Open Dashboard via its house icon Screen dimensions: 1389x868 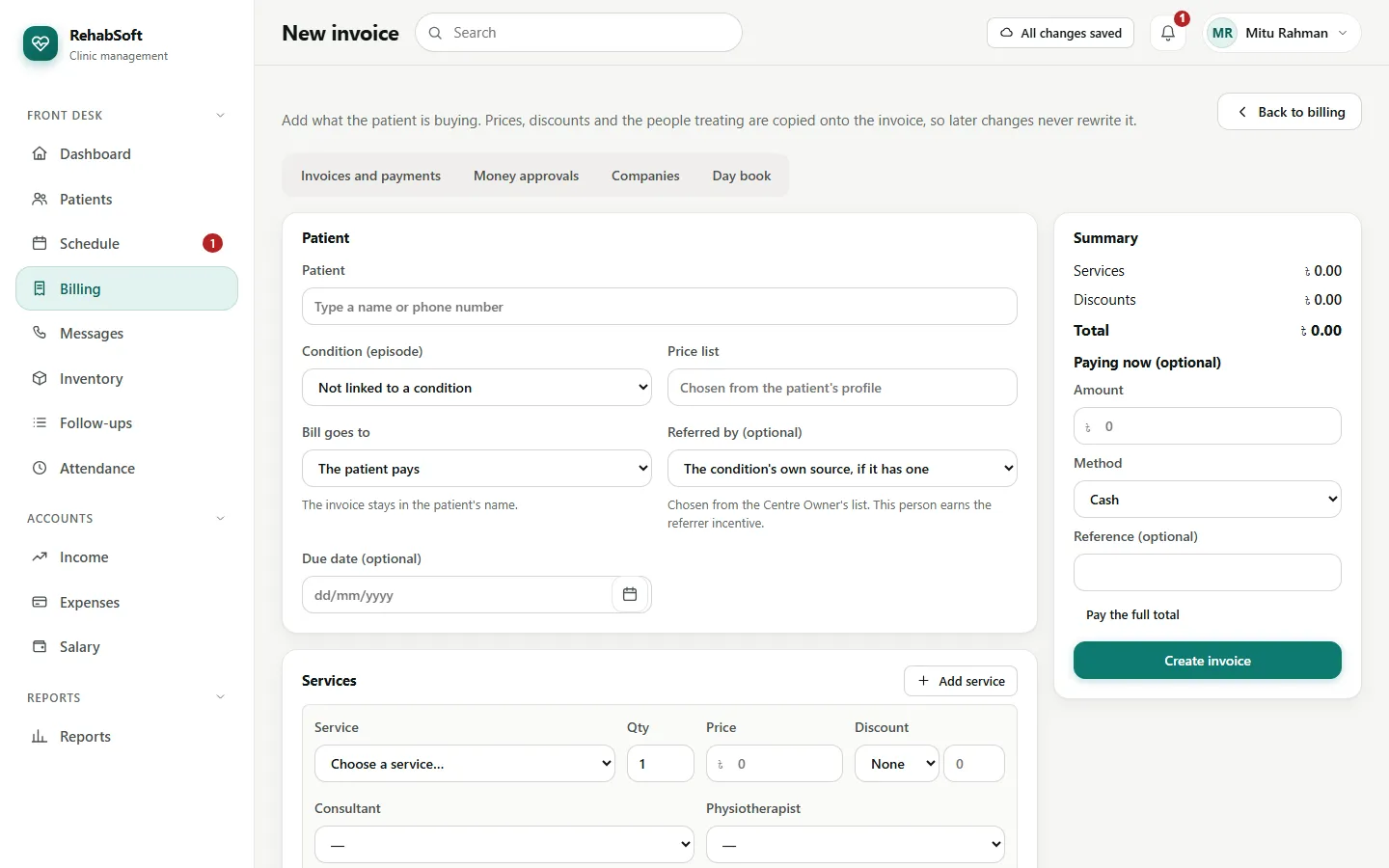pos(40,153)
